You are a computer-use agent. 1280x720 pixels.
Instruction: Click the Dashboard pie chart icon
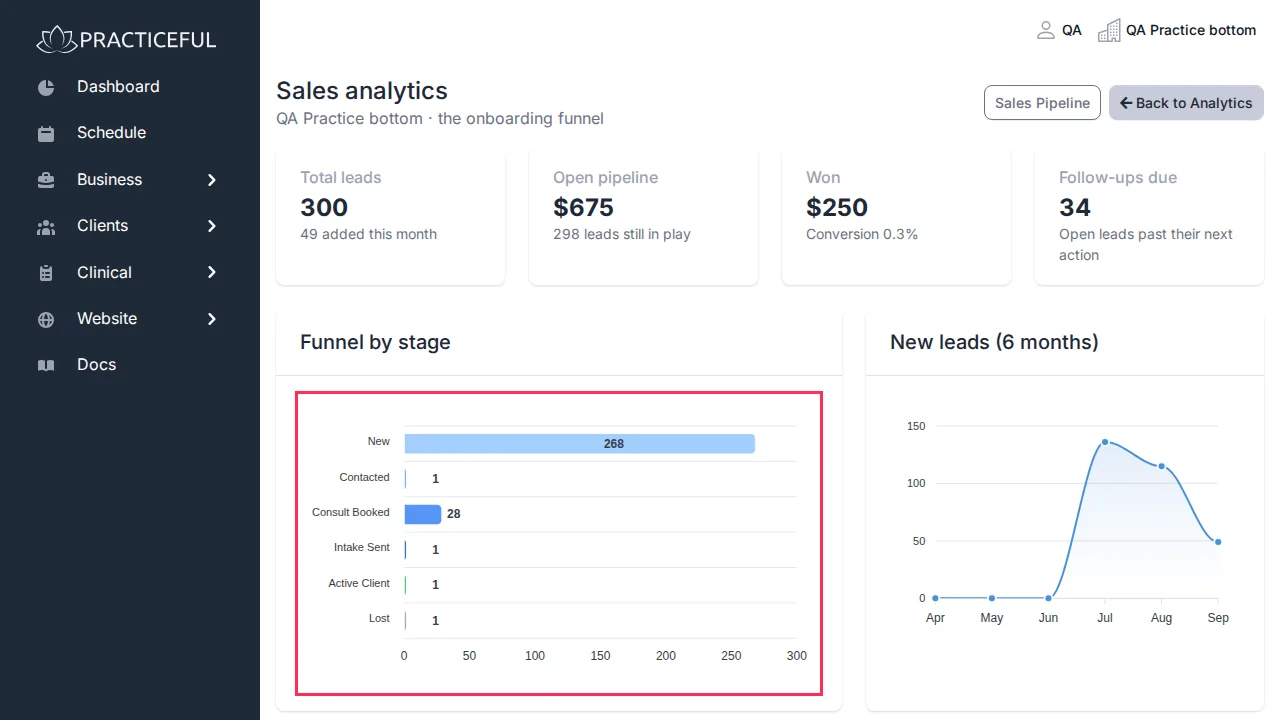(x=46, y=88)
